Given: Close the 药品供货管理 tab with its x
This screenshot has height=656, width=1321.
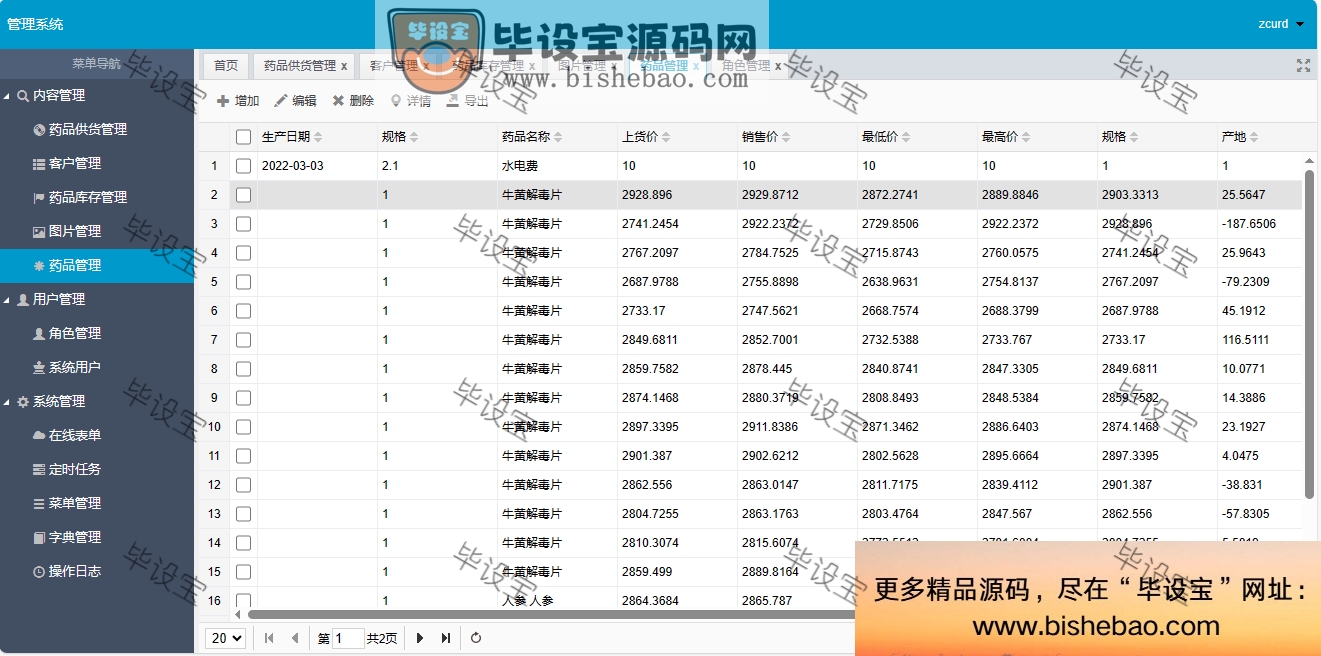Looking at the screenshot, I should 344,67.
